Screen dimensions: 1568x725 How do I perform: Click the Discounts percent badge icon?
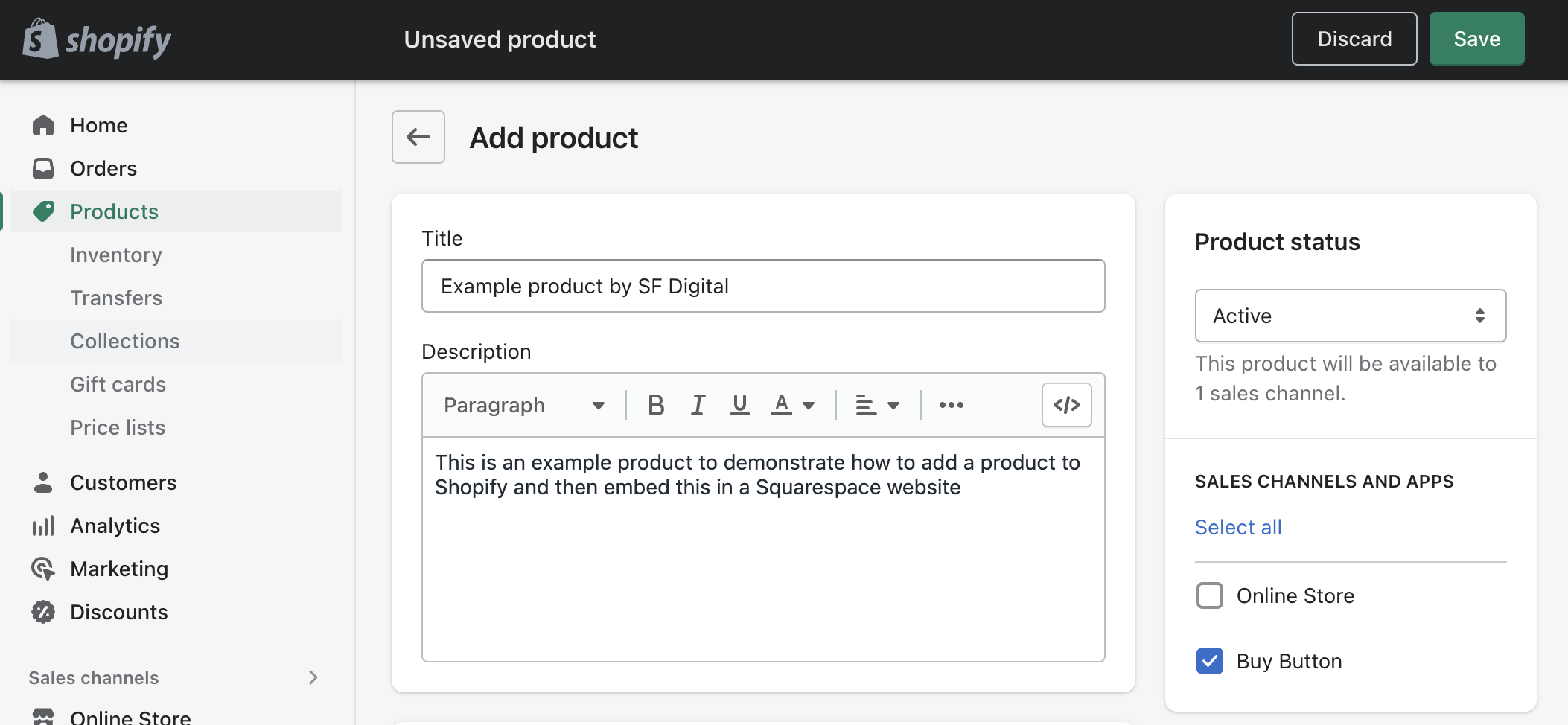pyautogui.click(x=43, y=612)
